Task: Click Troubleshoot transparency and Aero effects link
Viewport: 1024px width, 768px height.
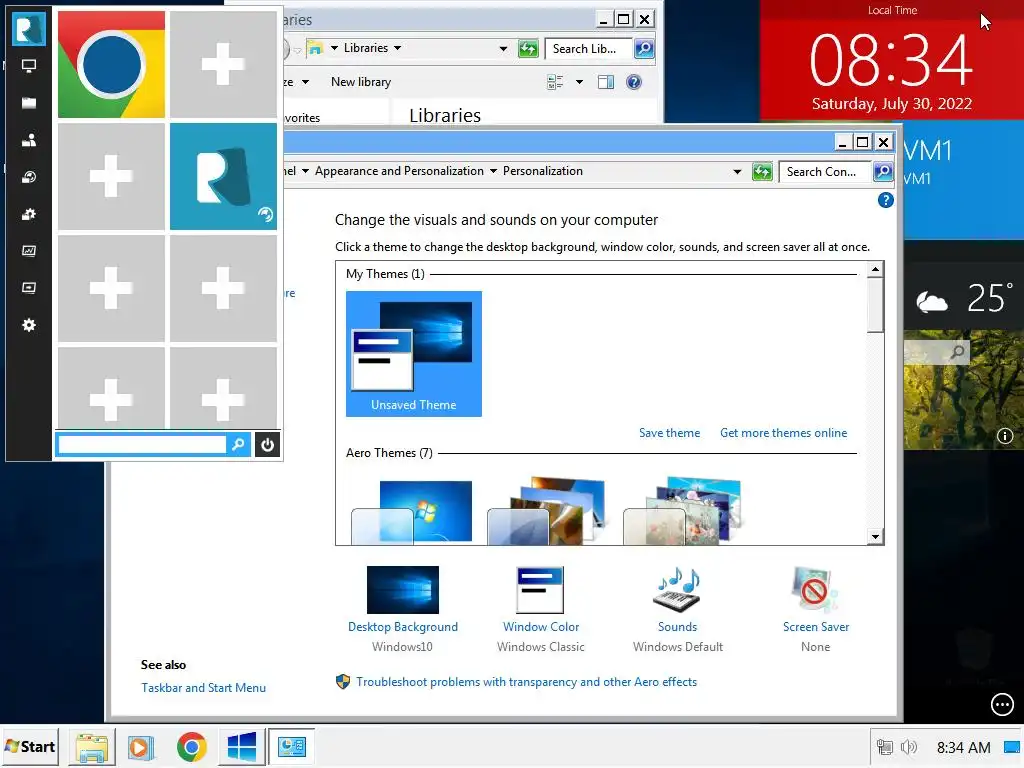Action: point(526,682)
